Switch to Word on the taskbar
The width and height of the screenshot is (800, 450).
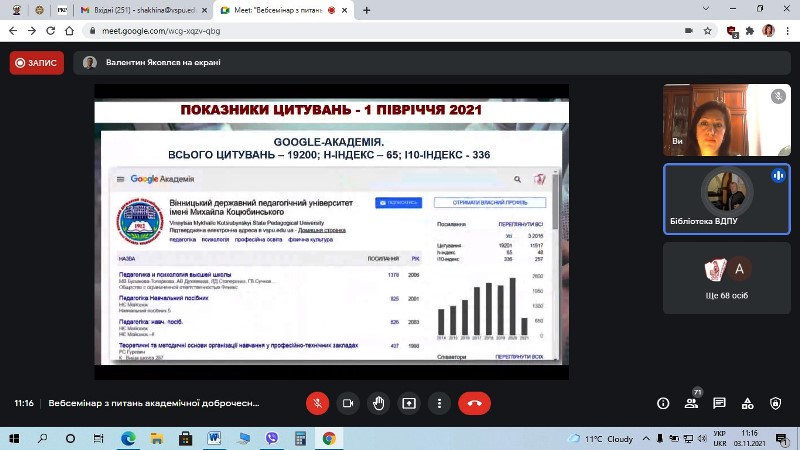[x=214, y=438]
